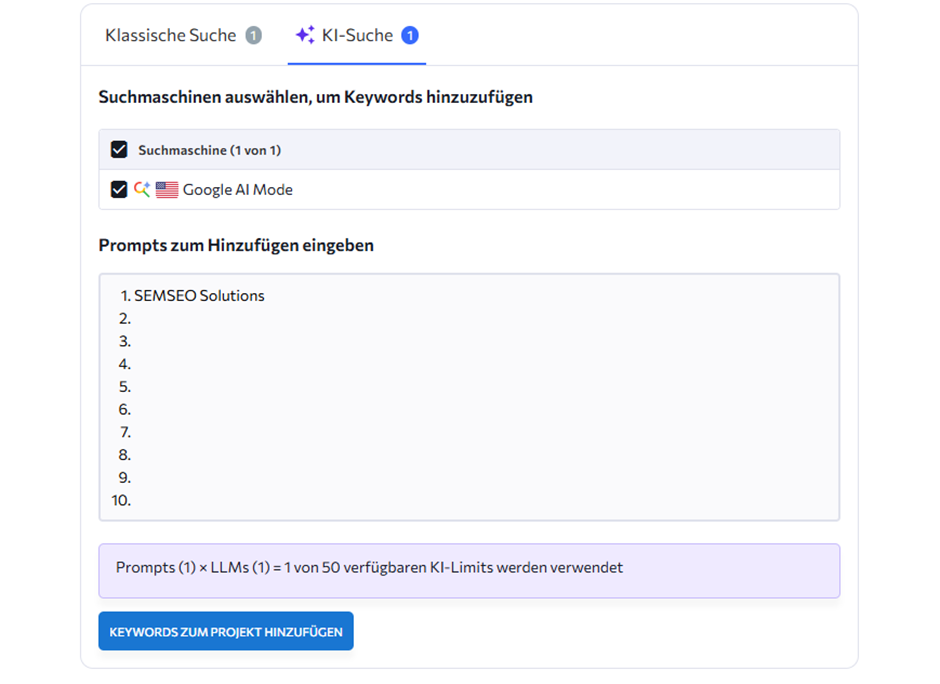Screen dimensions: 940x684
Task: Click the Suchmaschine (1 von 1) header label
Action: (x=209, y=150)
